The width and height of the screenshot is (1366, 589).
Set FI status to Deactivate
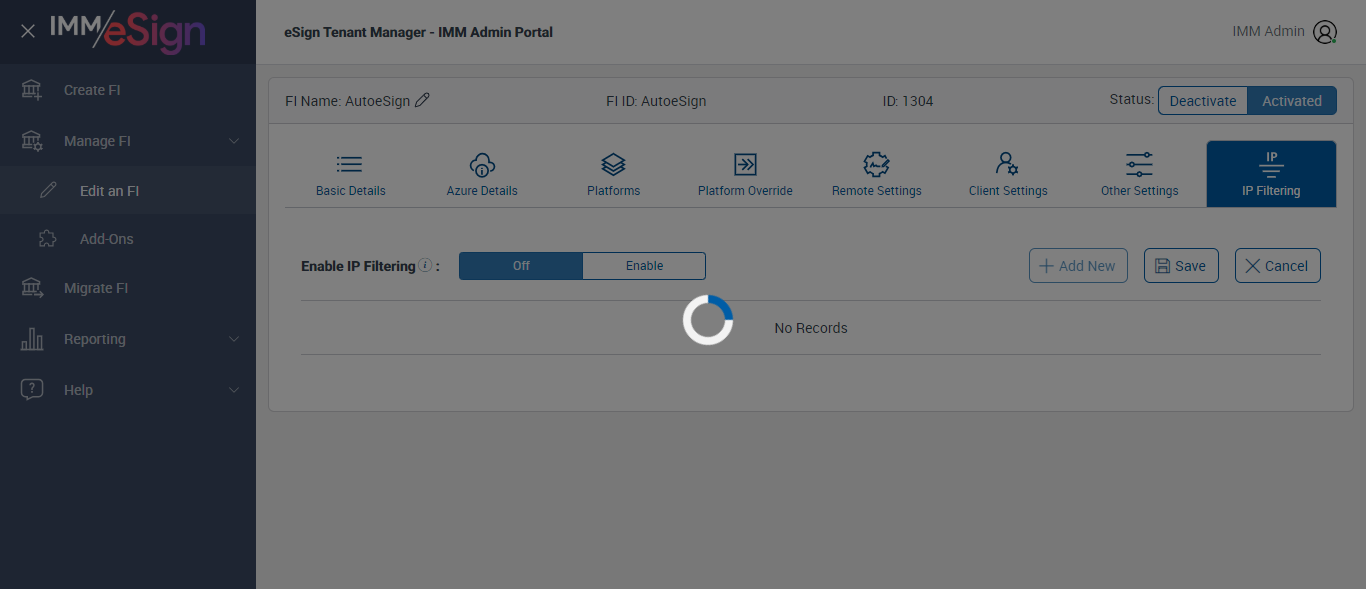coord(1203,101)
